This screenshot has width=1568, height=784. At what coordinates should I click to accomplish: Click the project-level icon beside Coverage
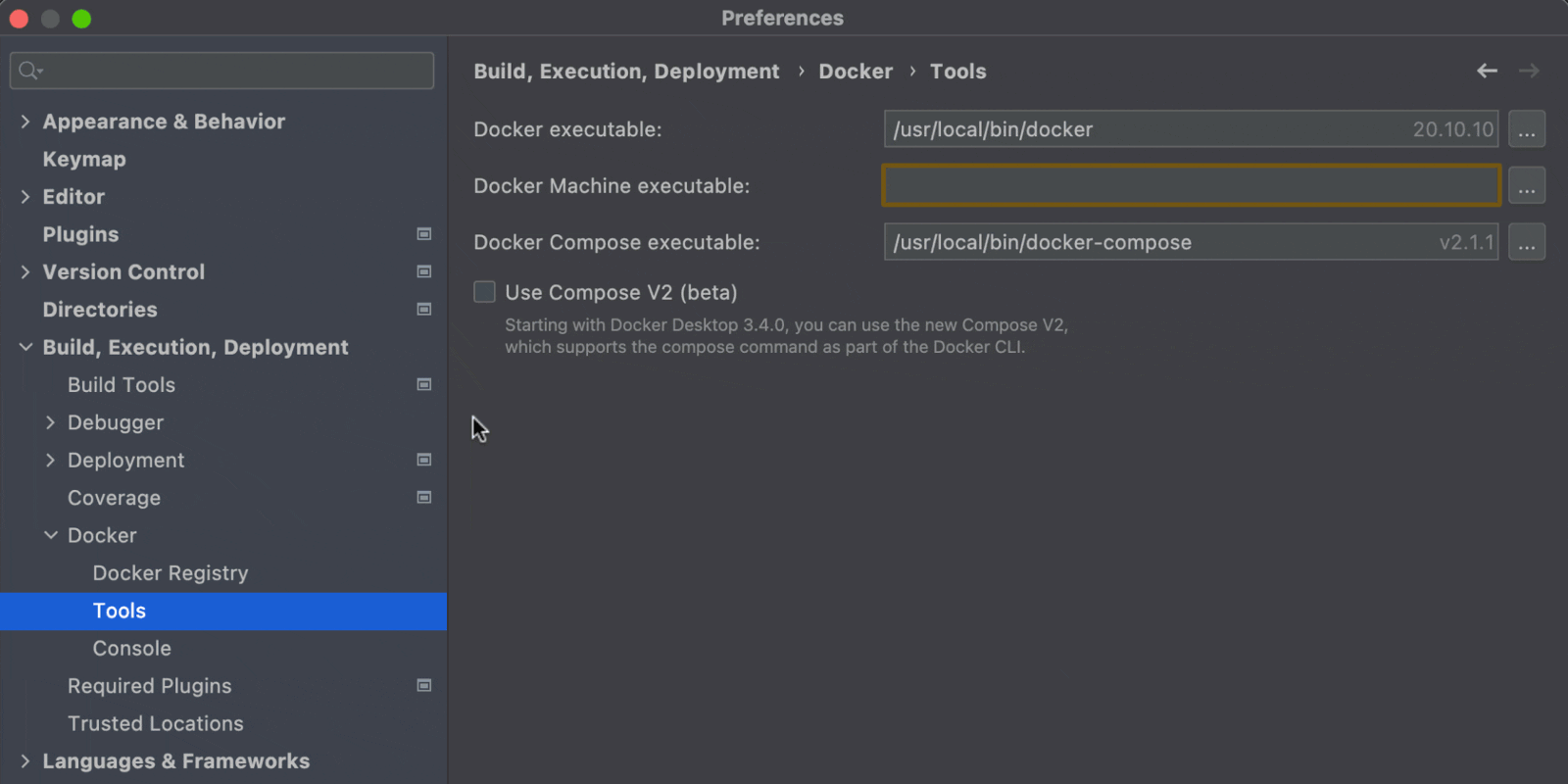point(424,498)
